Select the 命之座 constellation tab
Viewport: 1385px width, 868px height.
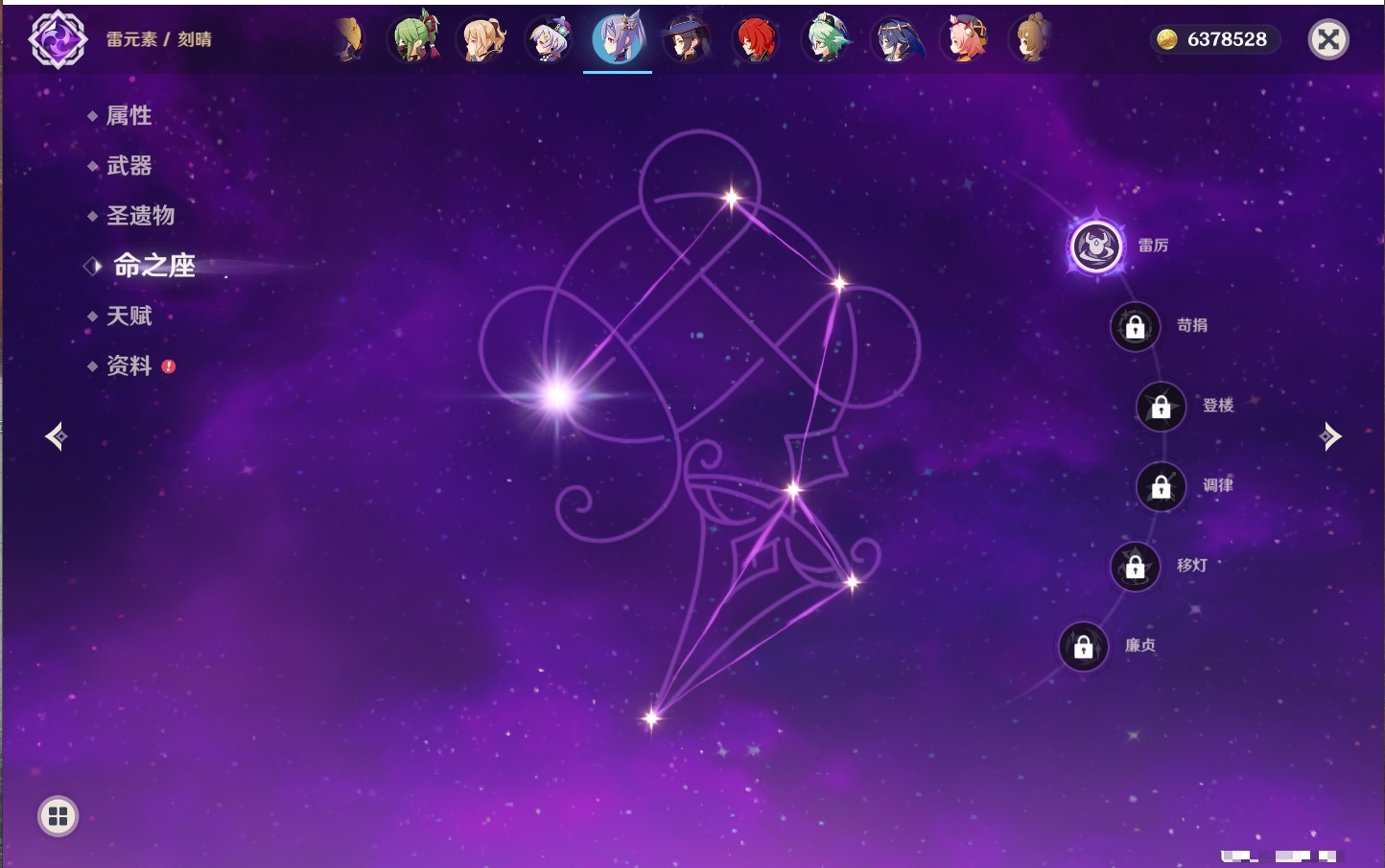click(153, 266)
